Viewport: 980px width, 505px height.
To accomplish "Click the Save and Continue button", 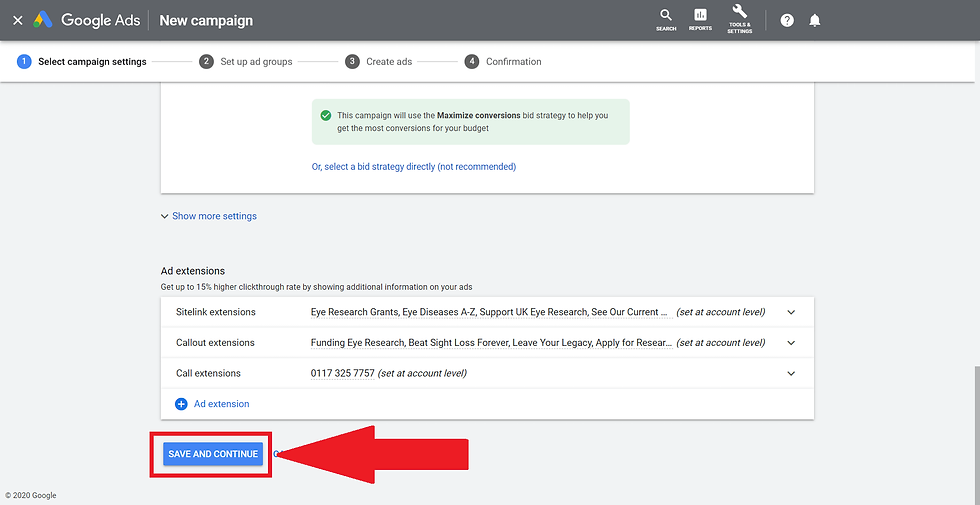I will [x=213, y=454].
